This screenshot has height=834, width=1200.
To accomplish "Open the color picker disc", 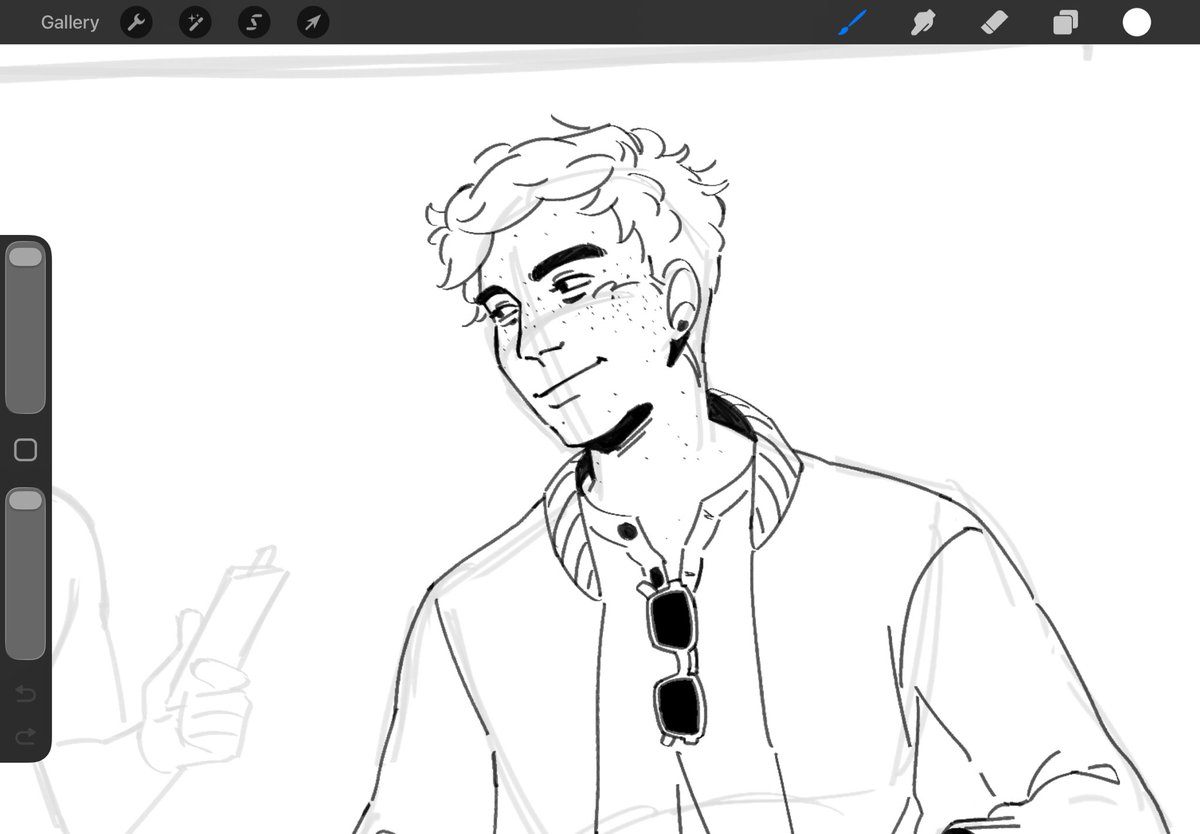I will [x=1137, y=22].
